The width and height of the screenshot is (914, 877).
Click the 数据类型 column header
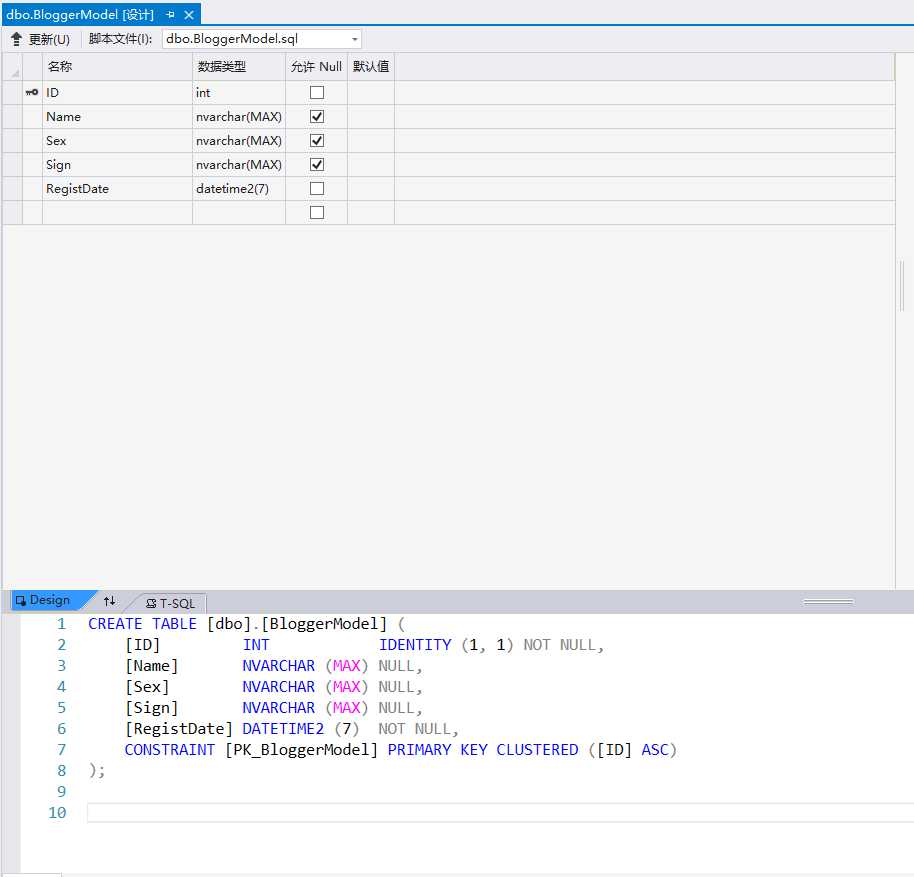pos(239,66)
